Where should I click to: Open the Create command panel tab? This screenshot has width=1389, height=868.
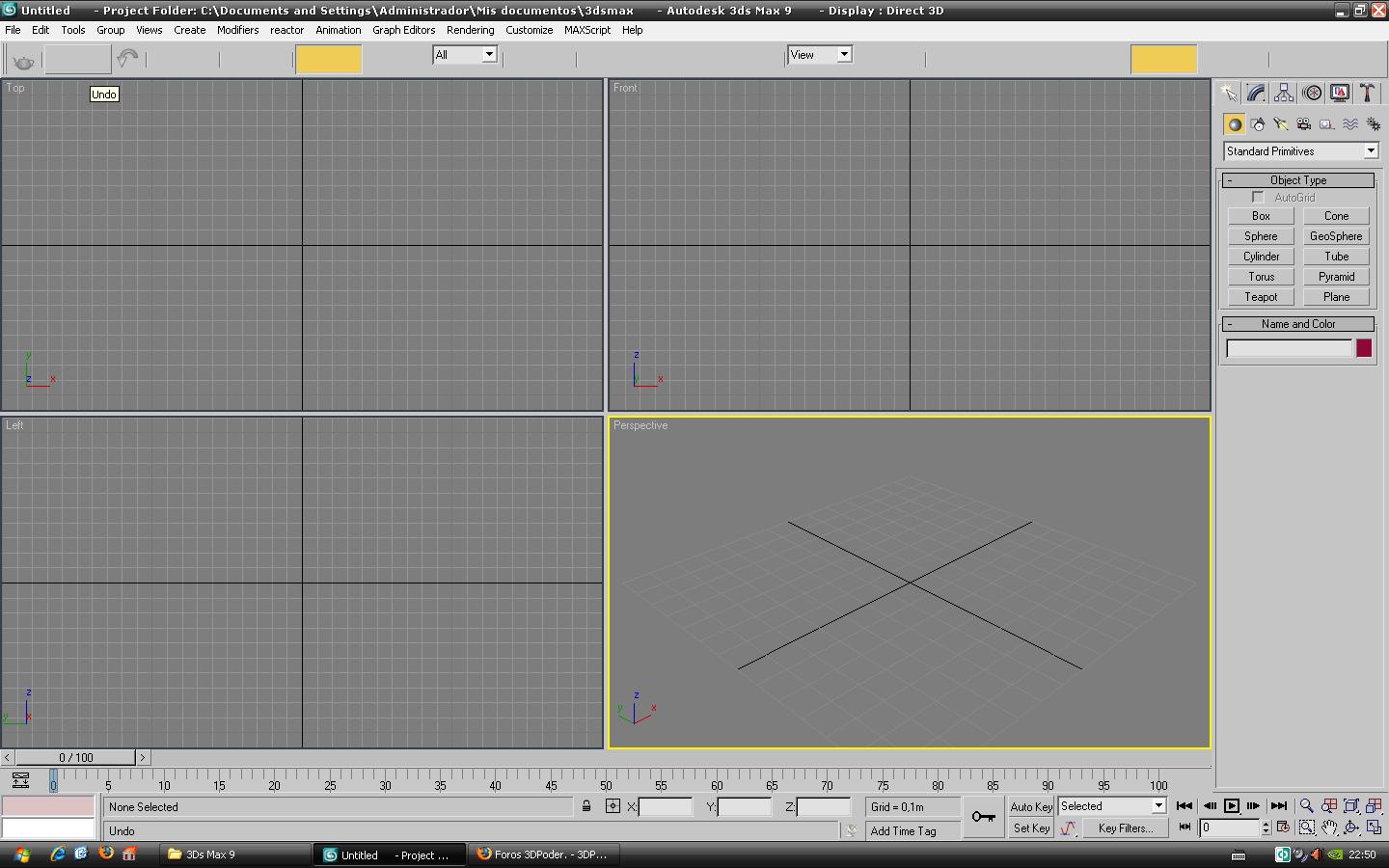pos(1229,93)
